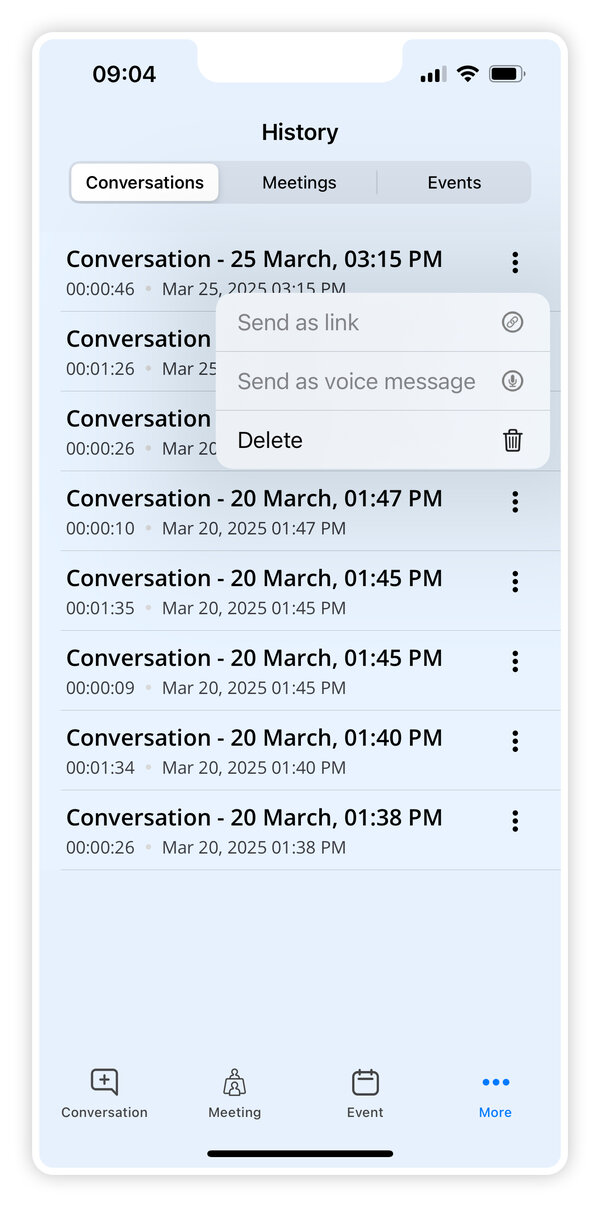Open the 00:01:35 conversation from 01:45 PM
600x1207 pixels.
point(254,591)
